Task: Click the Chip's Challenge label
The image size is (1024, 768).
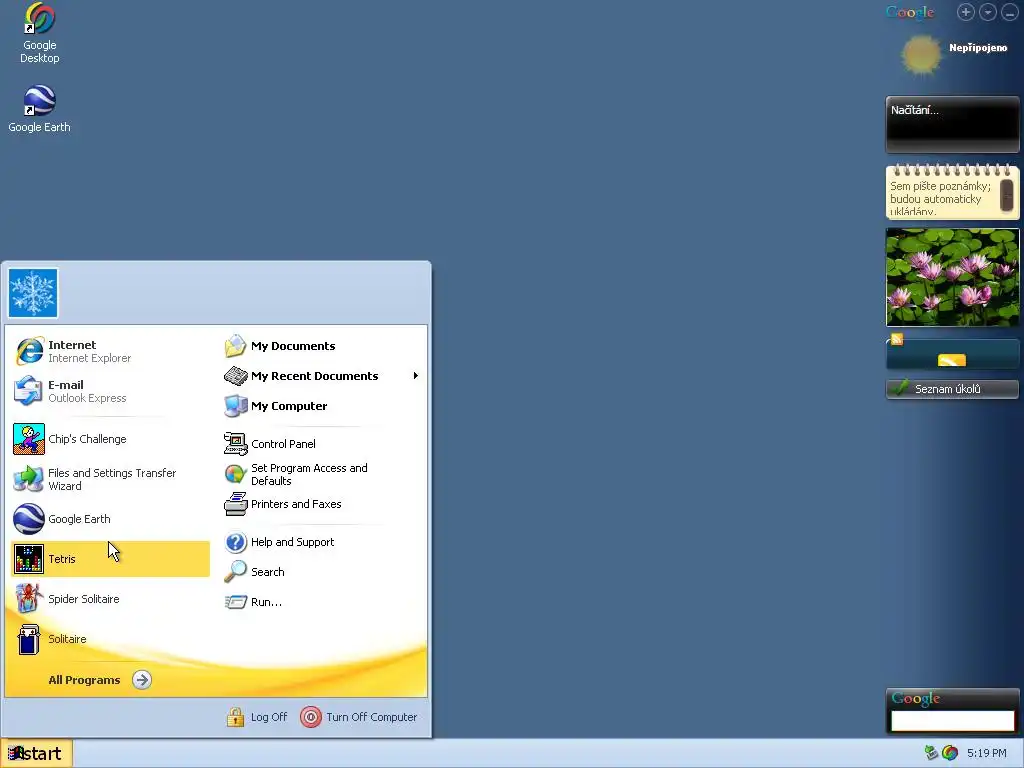Action: click(88, 439)
